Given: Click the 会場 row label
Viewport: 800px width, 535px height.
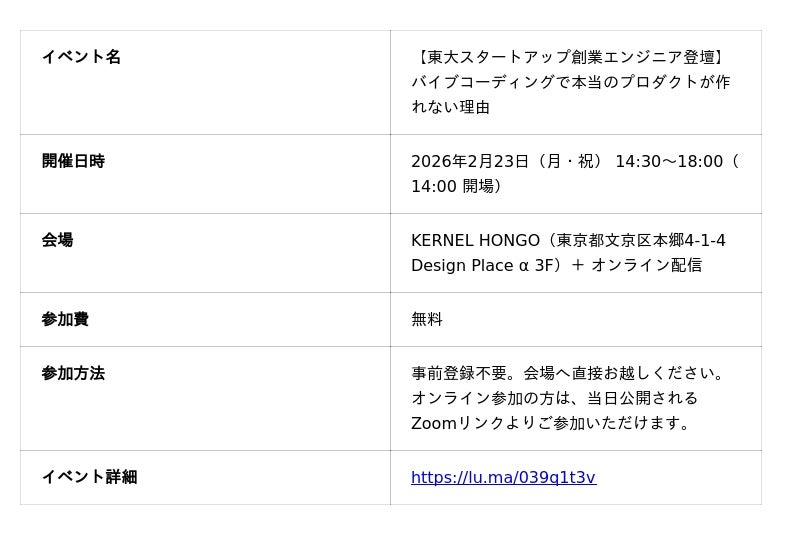Looking at the screenshot, I should tap(57, 240).
